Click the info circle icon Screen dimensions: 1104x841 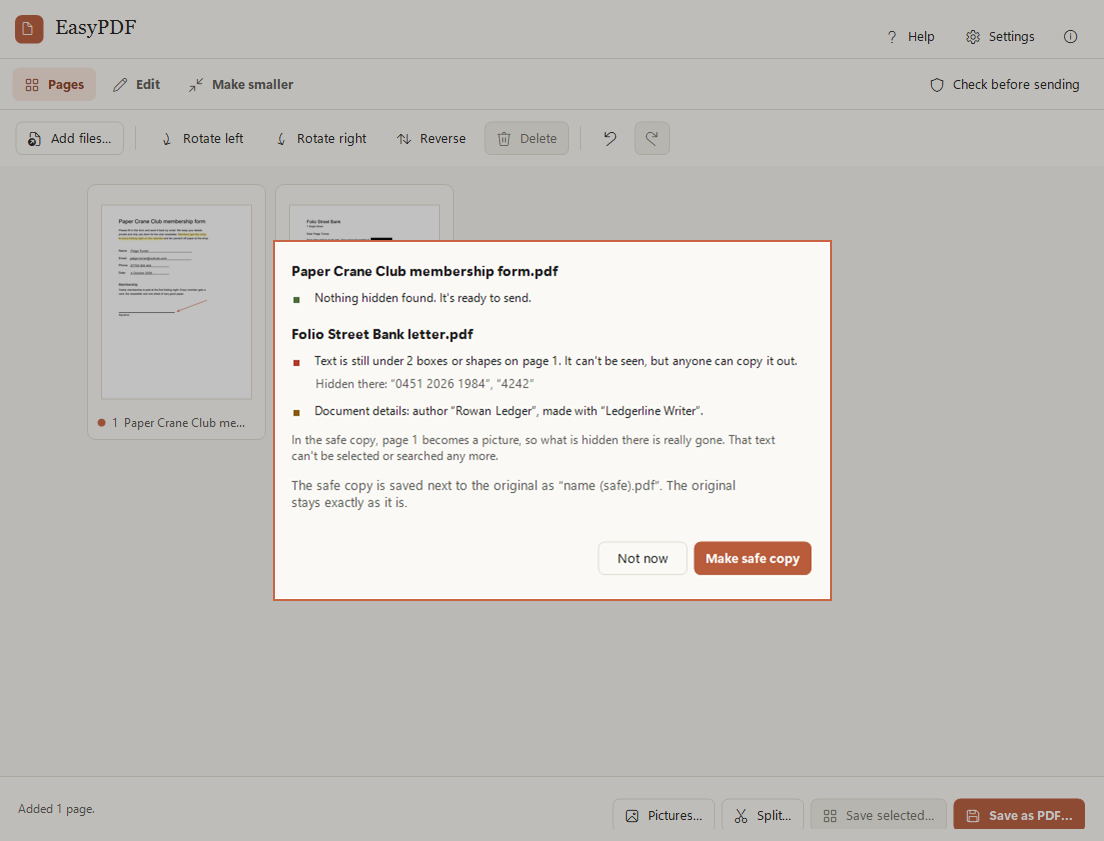pos(1070,37)
